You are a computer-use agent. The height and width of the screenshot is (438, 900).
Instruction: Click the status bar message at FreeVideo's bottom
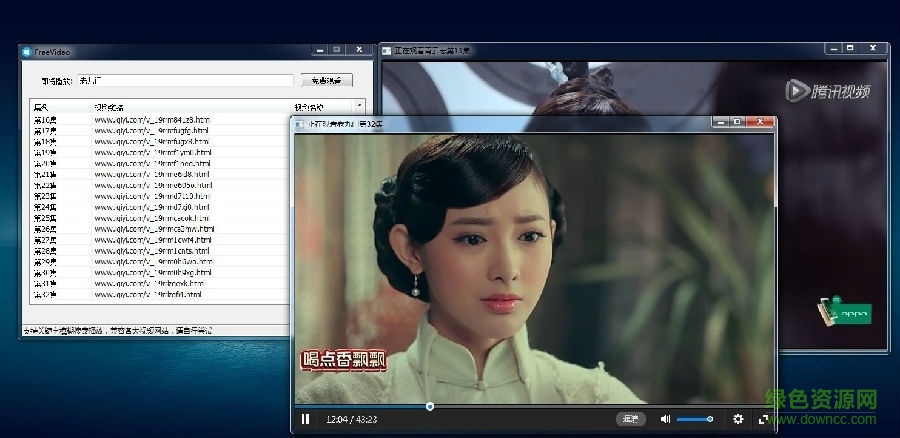[x=118, y=331]
